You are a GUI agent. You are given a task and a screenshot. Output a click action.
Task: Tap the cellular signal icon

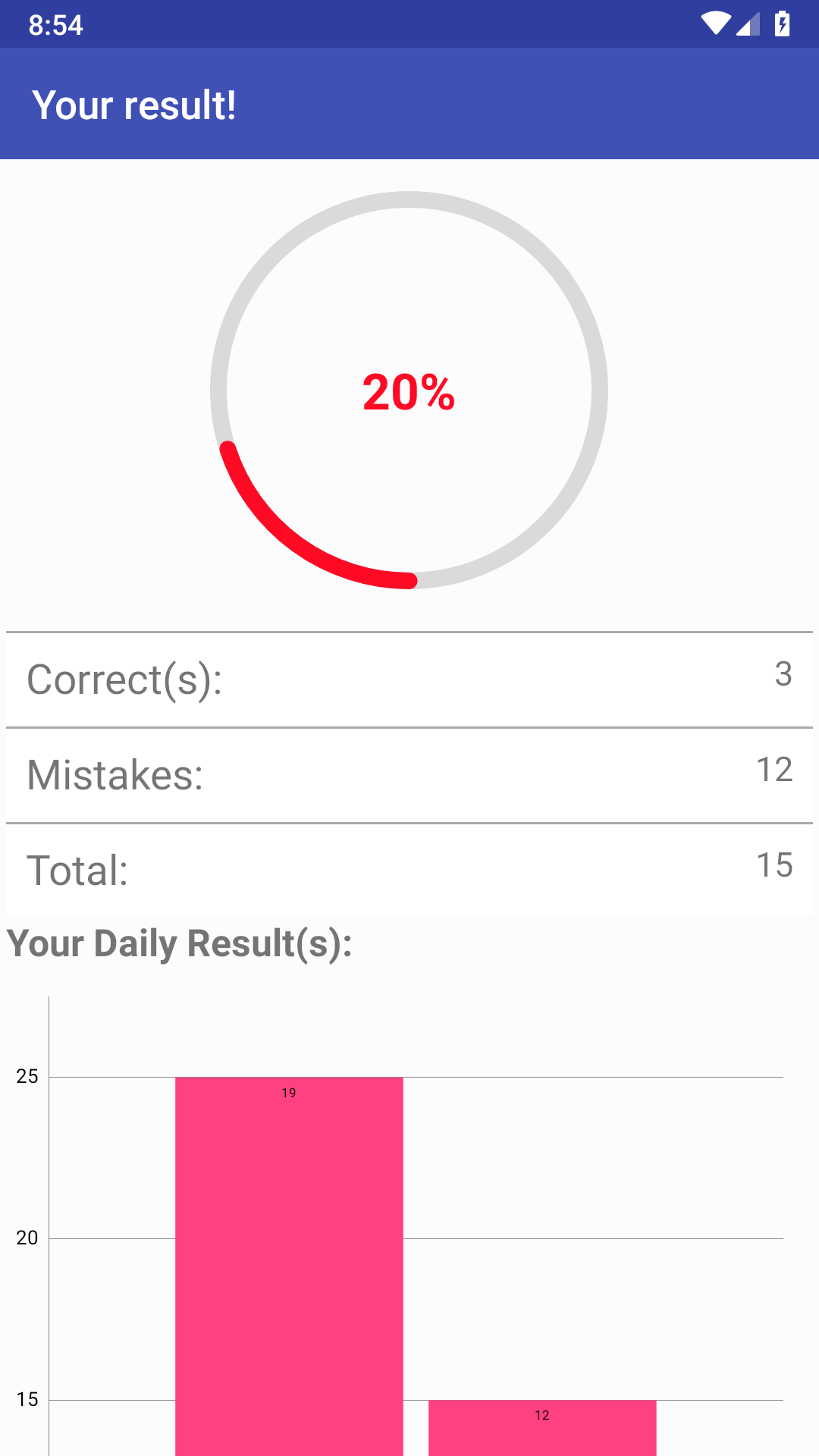tap(748, 24)
